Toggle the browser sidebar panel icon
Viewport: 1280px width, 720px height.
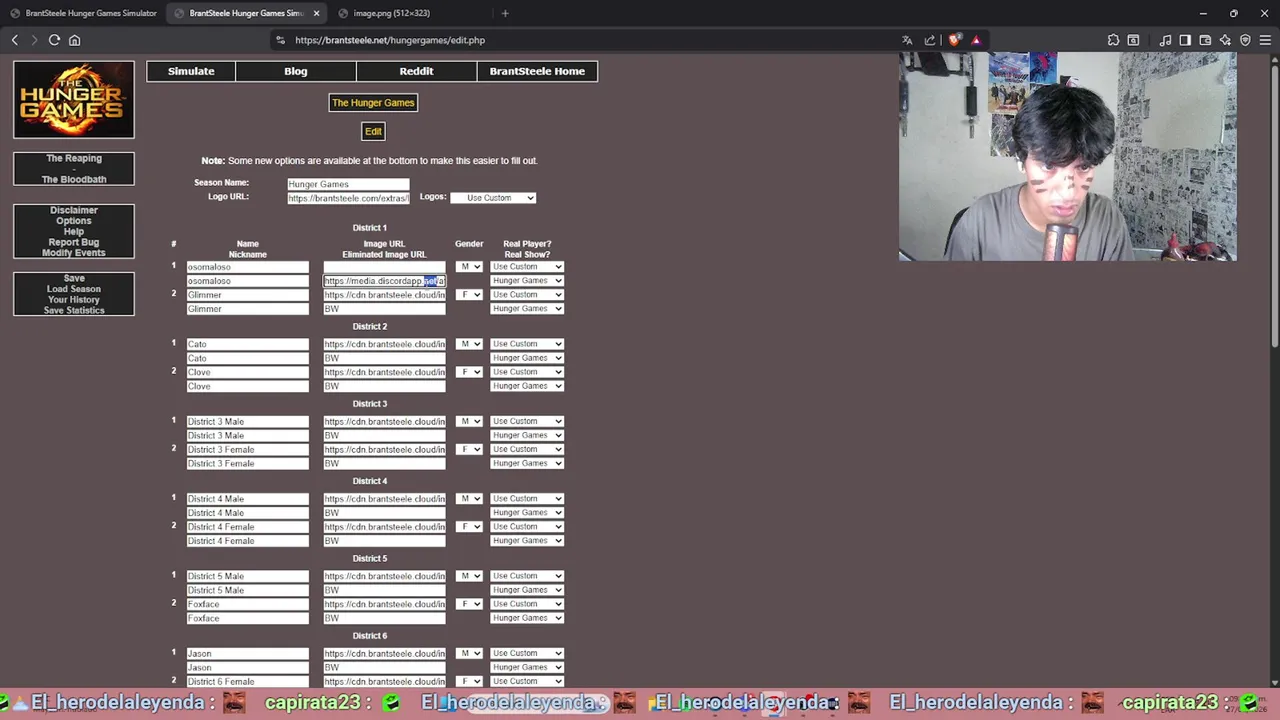(x=1185, y=40)
